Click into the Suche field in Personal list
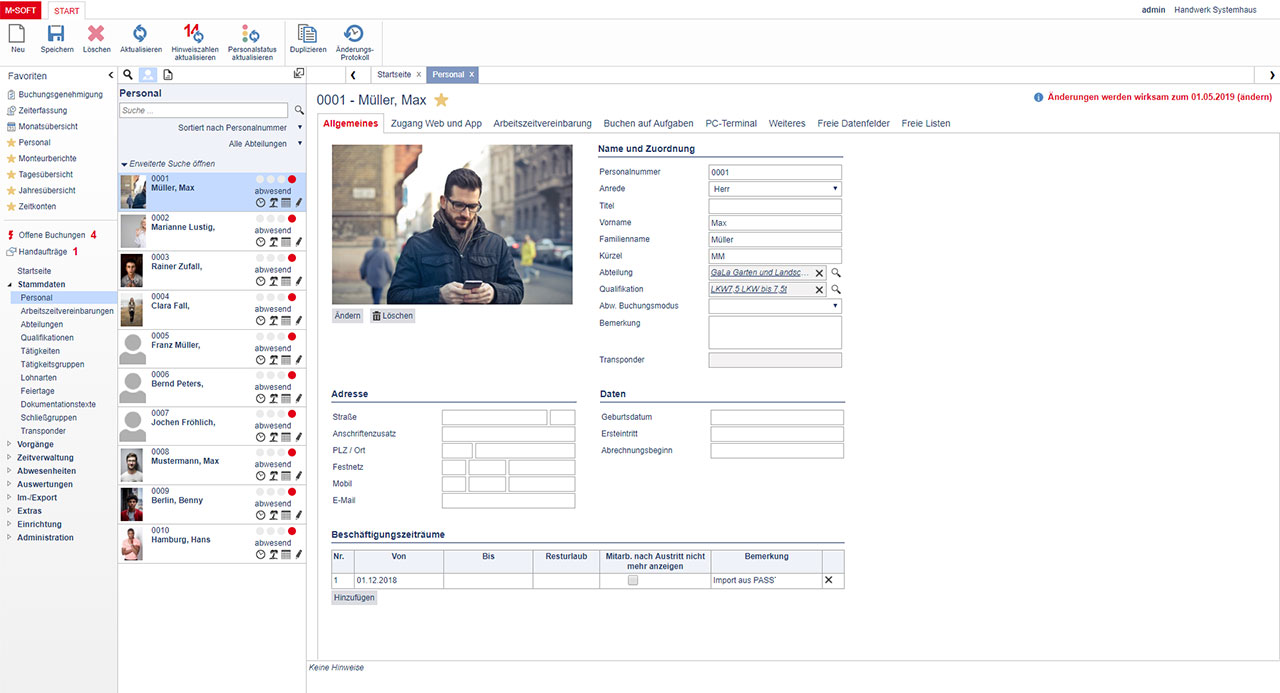 pyautogui.click(x=205, y=110)
